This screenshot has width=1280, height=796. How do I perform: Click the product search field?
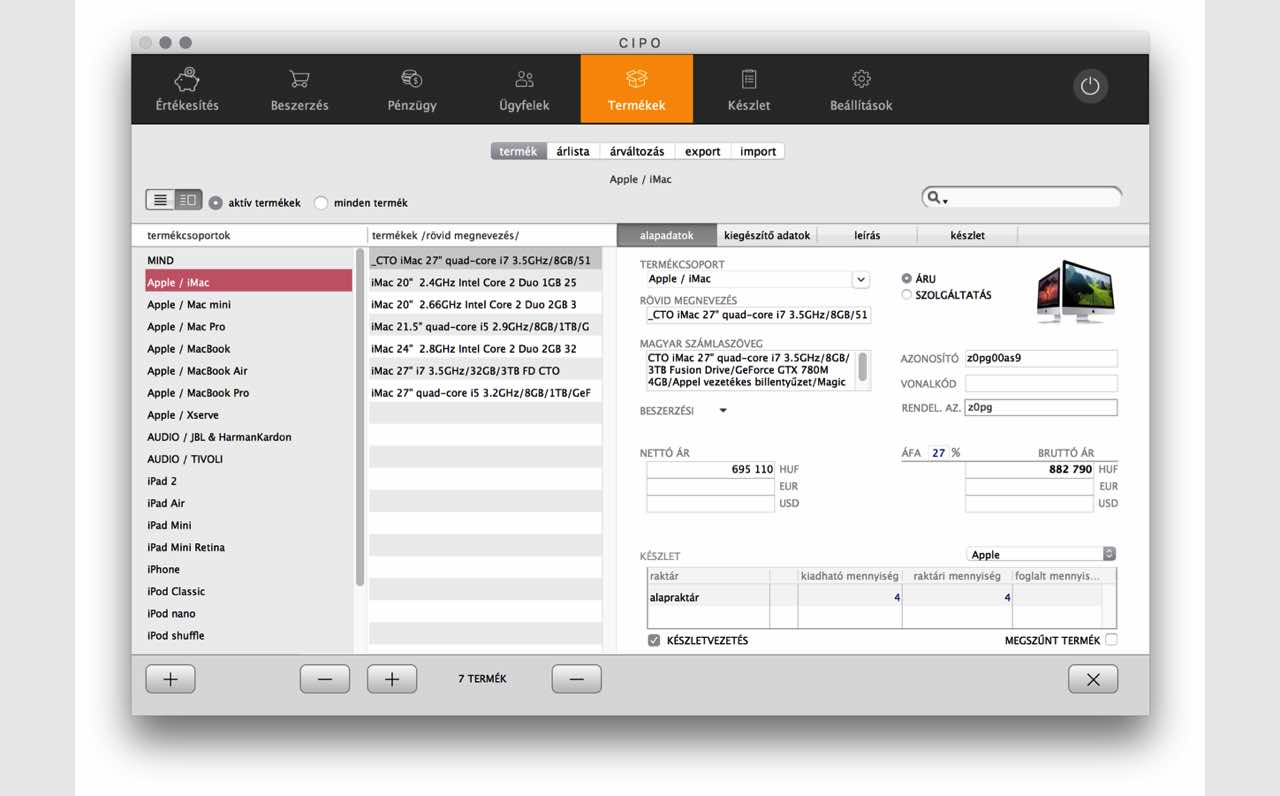pyautogui.click(x=1032, y=198)
